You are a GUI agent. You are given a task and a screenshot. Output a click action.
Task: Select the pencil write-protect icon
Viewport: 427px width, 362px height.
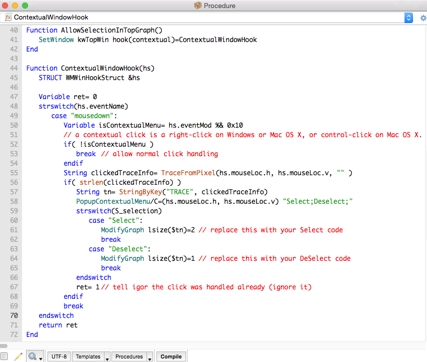(x=18, y=357)
